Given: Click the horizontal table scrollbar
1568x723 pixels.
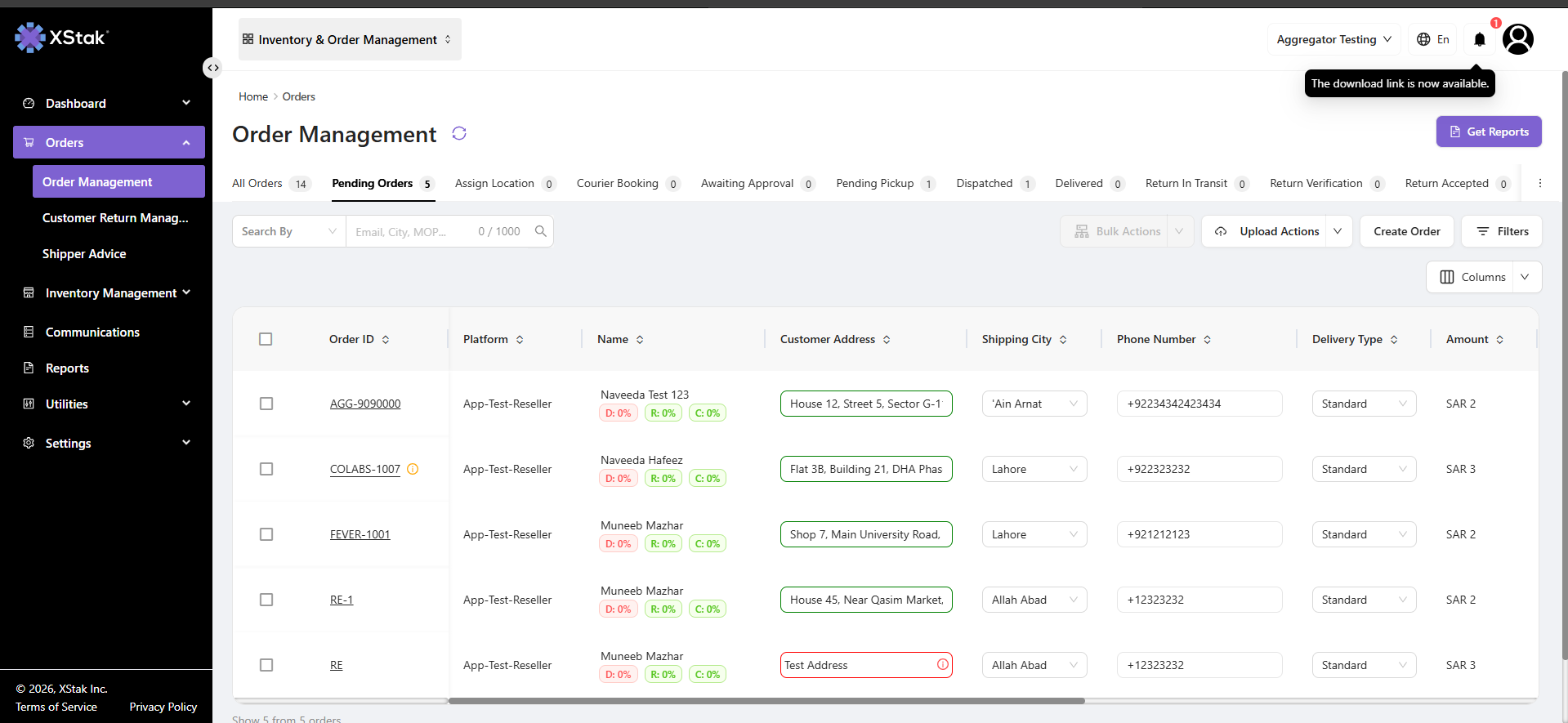Looking at the screenshot, I should [x=766, y=701].
